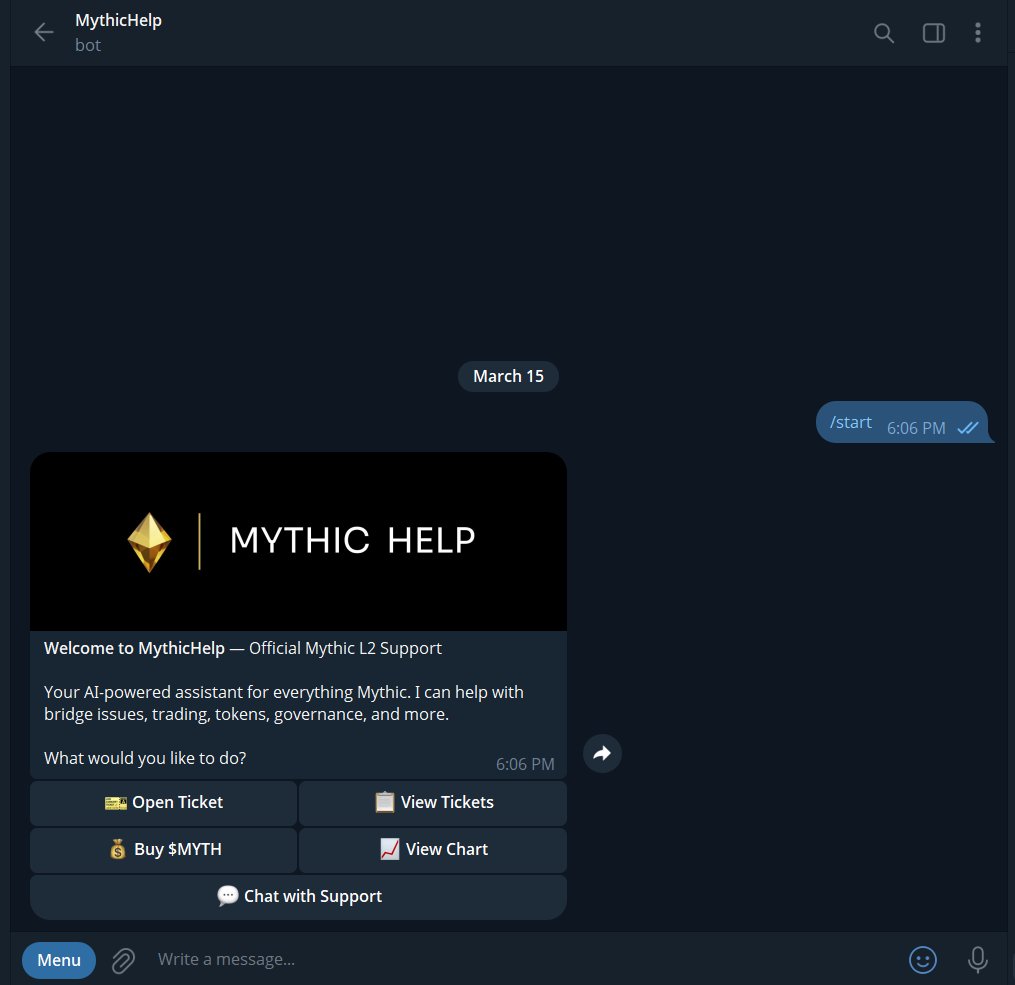Click the read receipt checkmarks on /start
1015x985 pixels.
pyautogui.click(x=967, y=427)
